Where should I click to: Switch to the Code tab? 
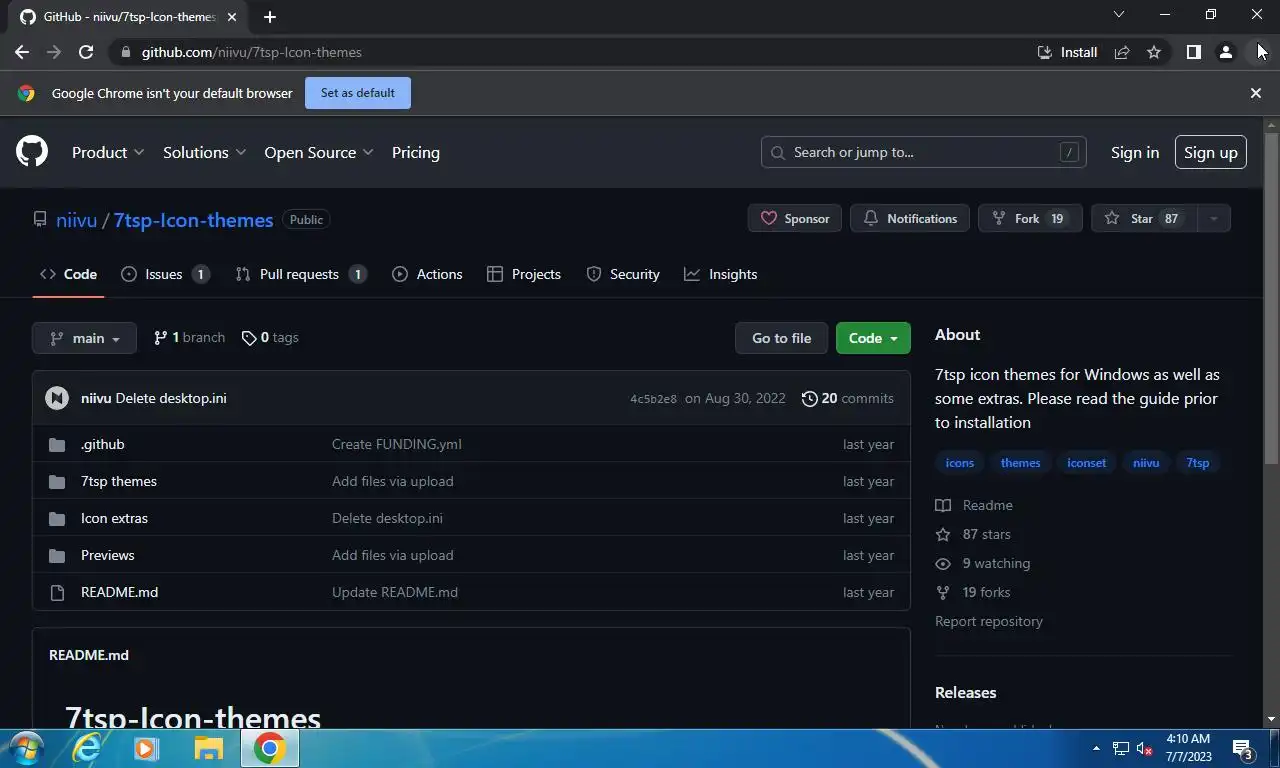(68, 274)
